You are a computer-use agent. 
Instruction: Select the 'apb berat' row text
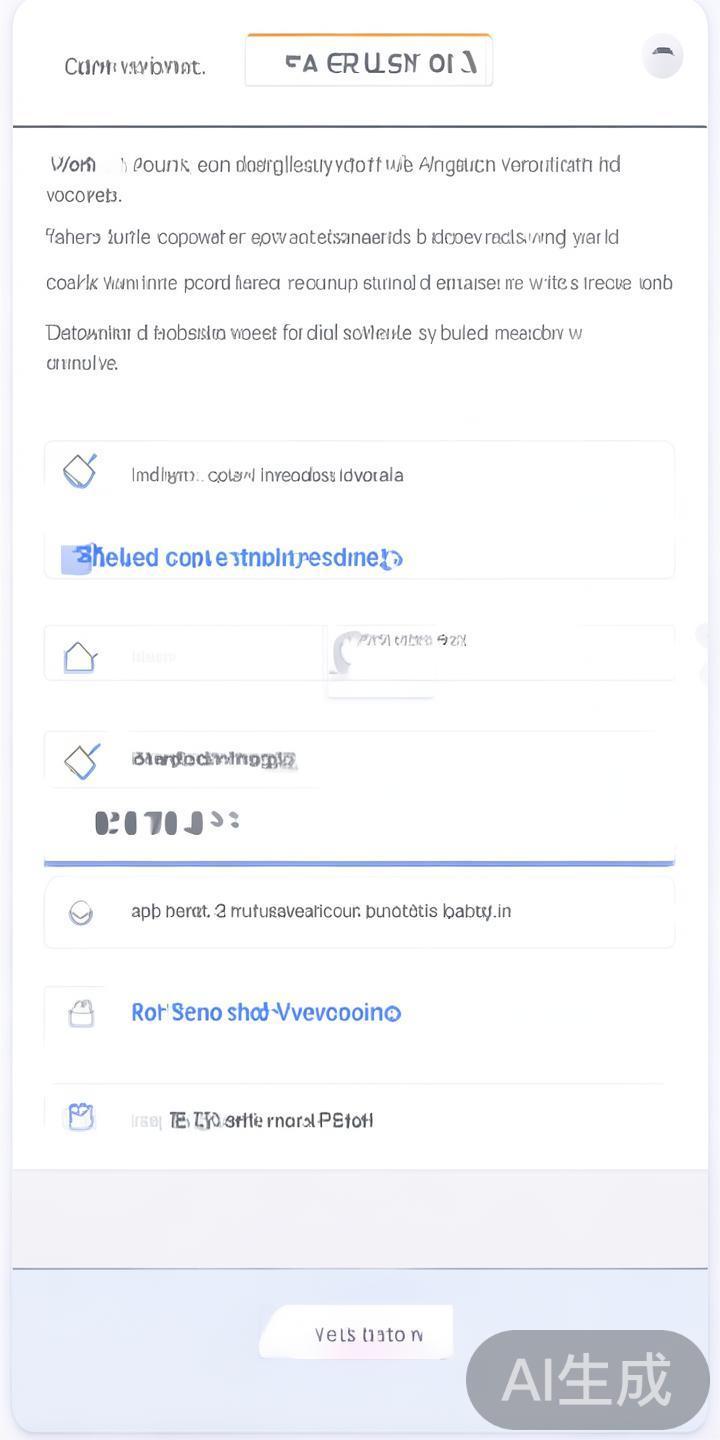(x=321, y=911)
